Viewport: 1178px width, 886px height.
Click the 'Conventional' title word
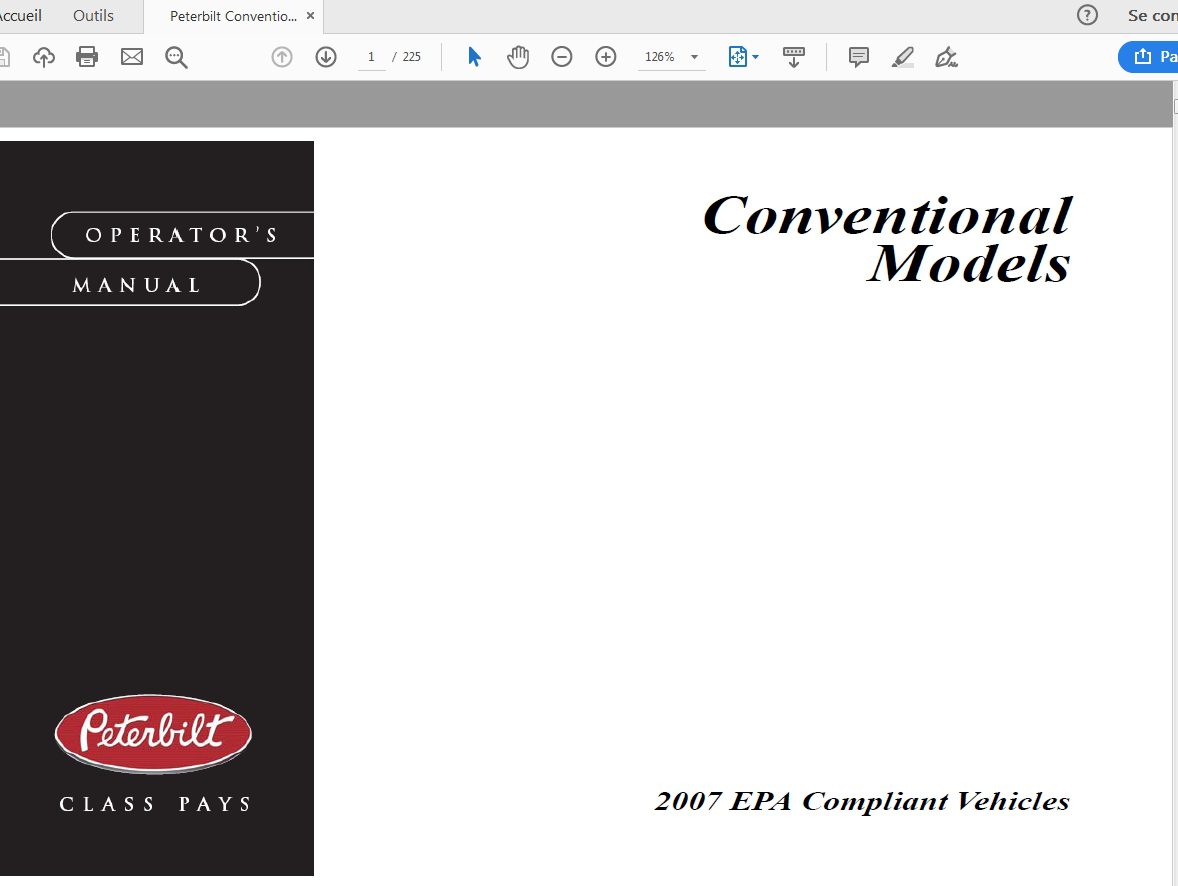(887, 216)
